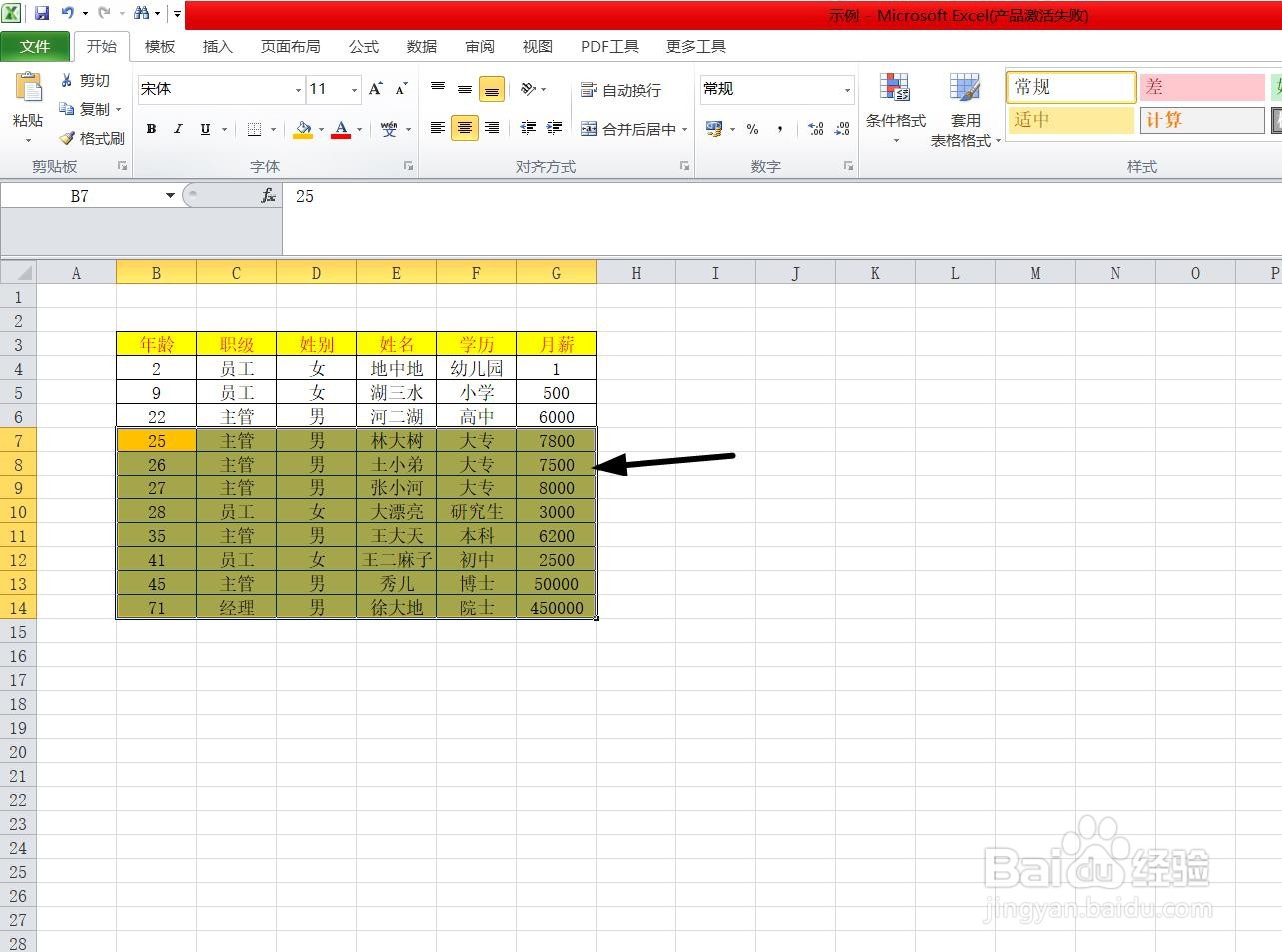This screenshot has height=952, width=1282.
Task: Select column H header
Action: (636, 272)
